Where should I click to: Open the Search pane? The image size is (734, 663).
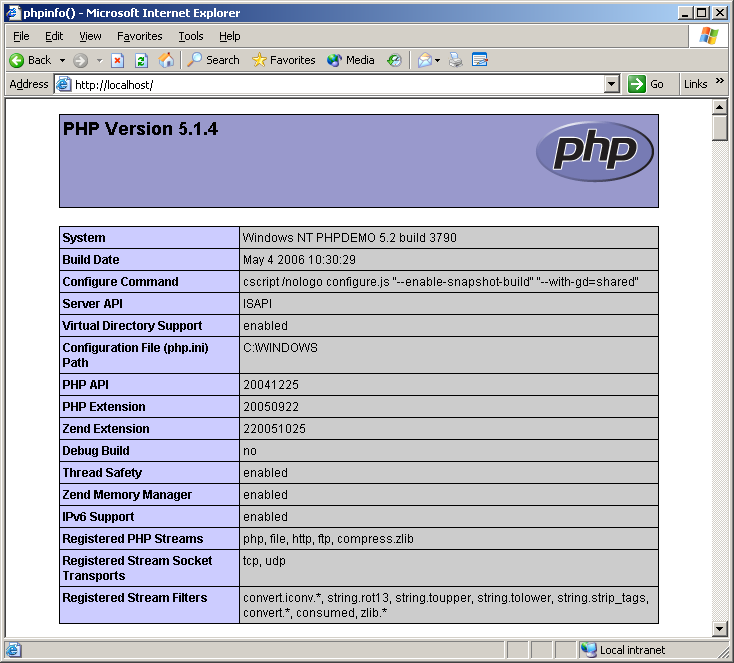coord(213,60)
